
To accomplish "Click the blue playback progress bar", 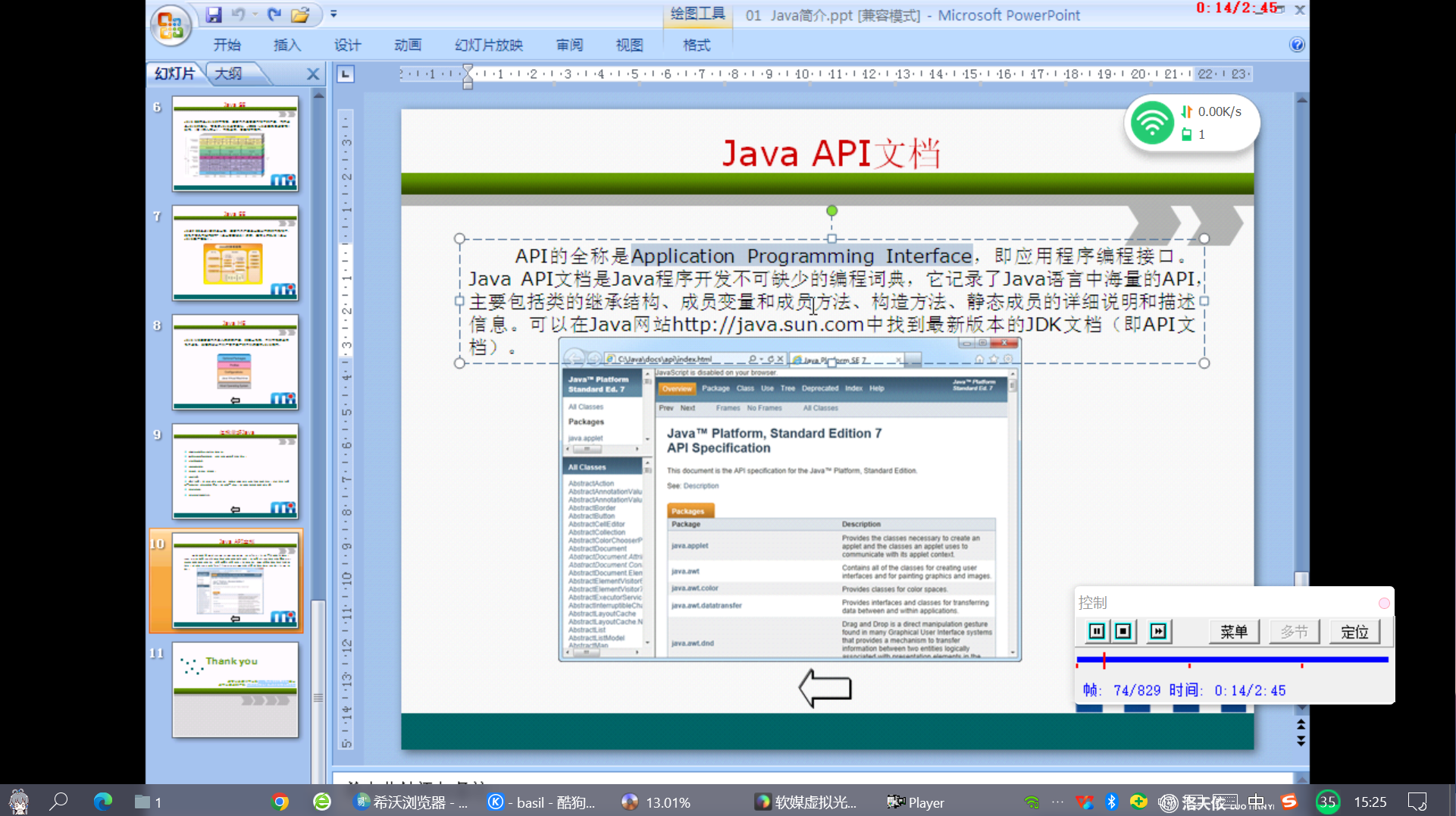I will [x=1232, y=660].
